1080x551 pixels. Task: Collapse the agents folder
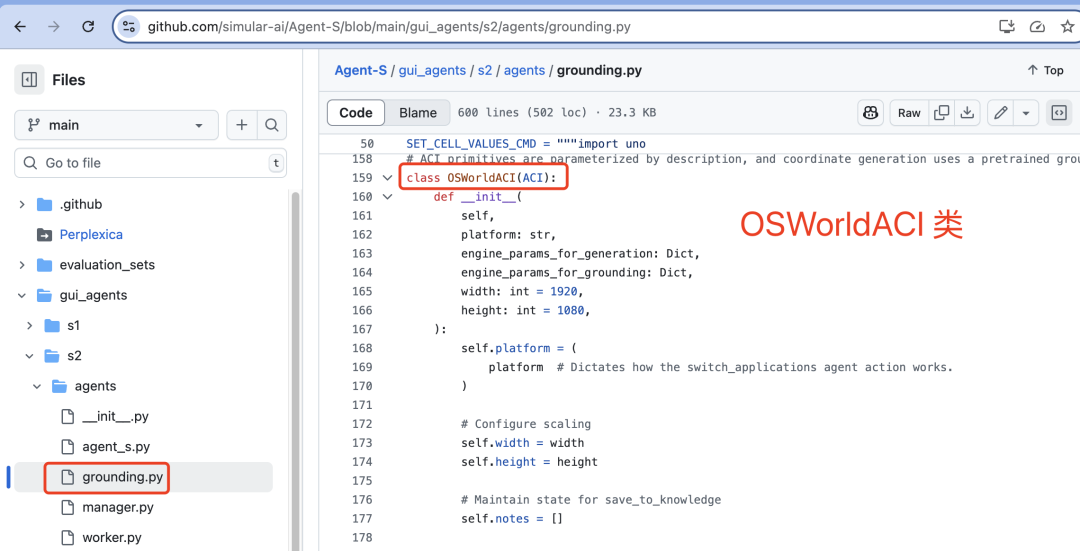[x=37, y=386]
